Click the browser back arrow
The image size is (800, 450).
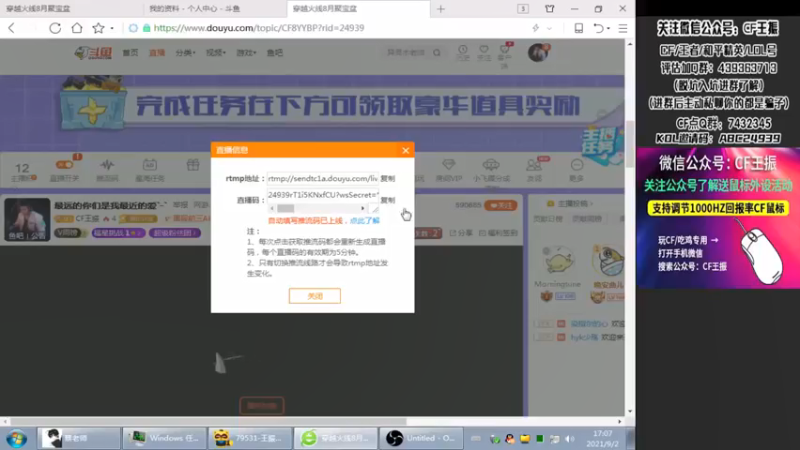point(12,28)
